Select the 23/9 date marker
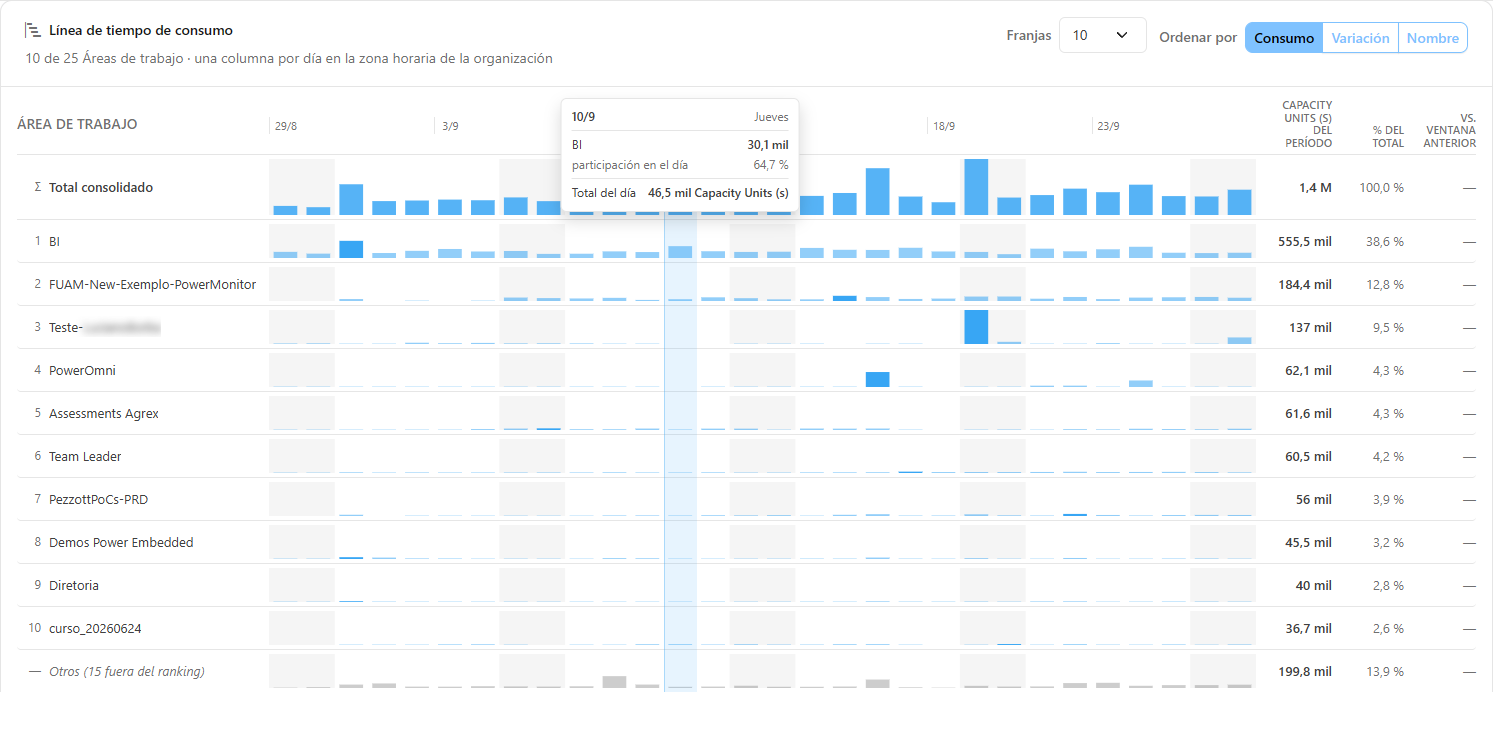Viewport: 1493px width, 754px height. 1108,126
